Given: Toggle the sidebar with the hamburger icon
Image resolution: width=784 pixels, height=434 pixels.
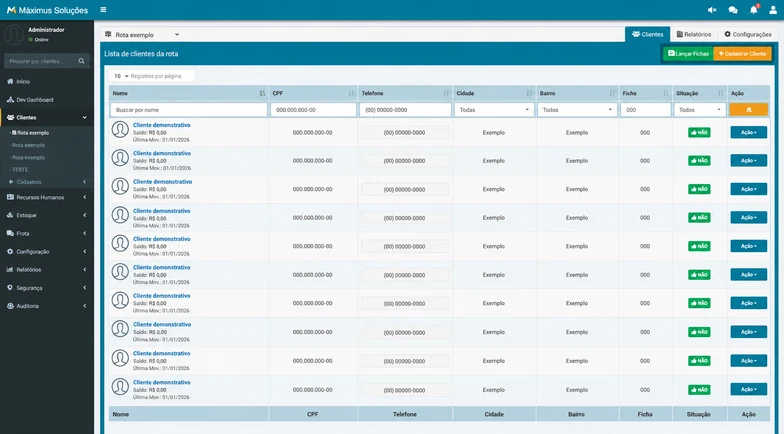Looking at the screenshot, I should [x=103, y=10].
